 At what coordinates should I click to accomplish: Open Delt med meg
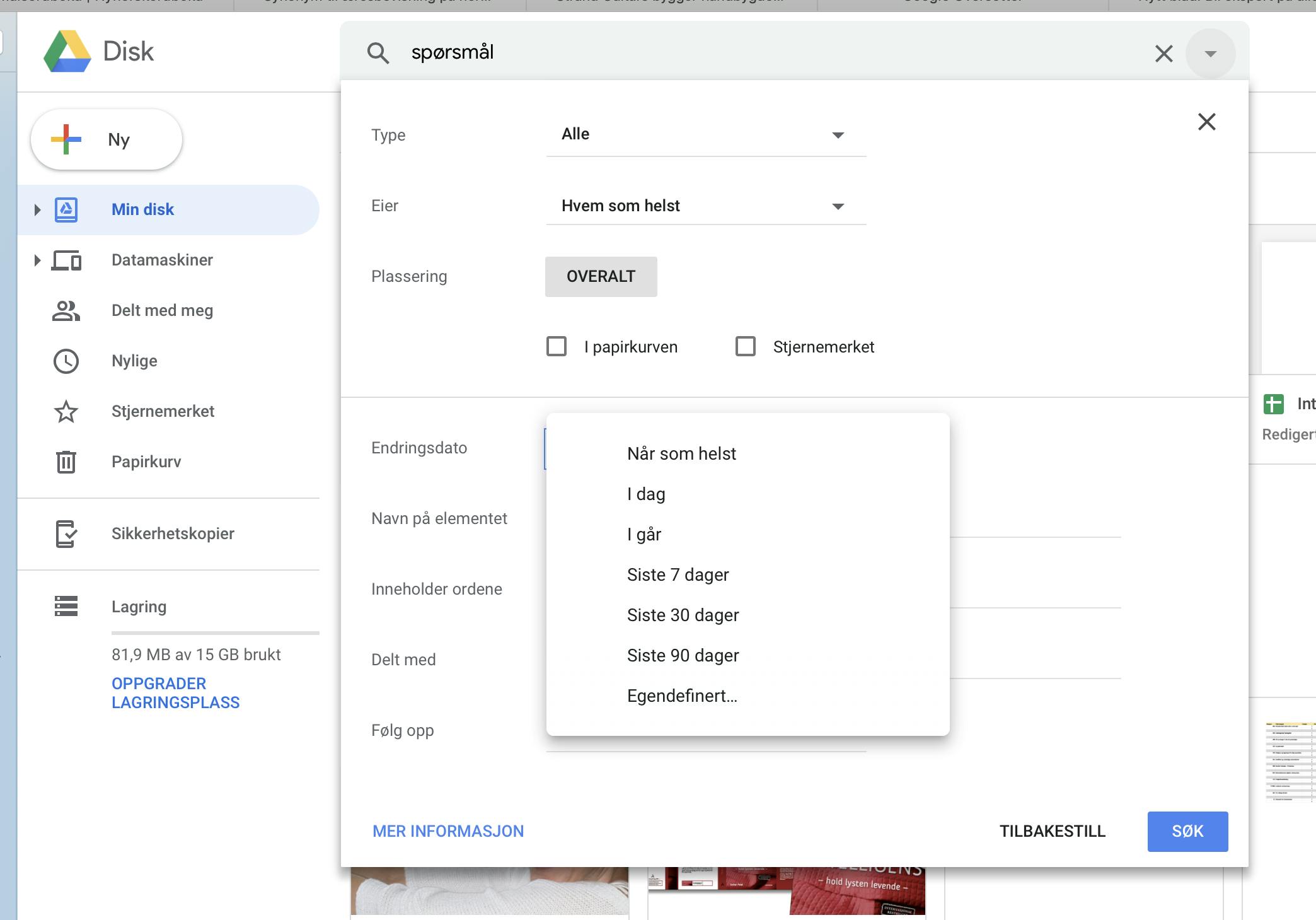coord(162,310)
